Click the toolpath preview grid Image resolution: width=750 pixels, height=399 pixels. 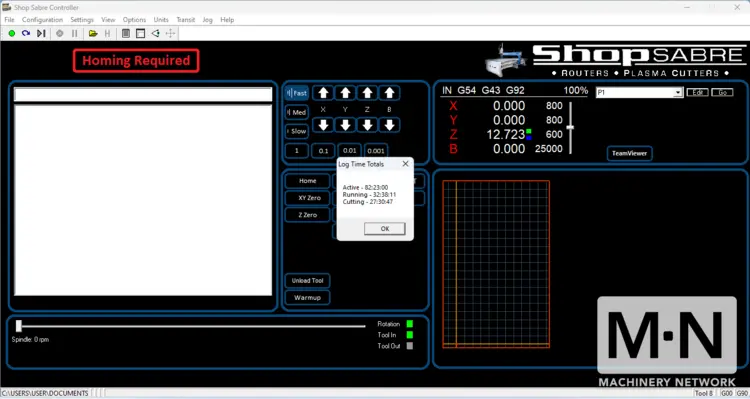[x=496, y=264]
